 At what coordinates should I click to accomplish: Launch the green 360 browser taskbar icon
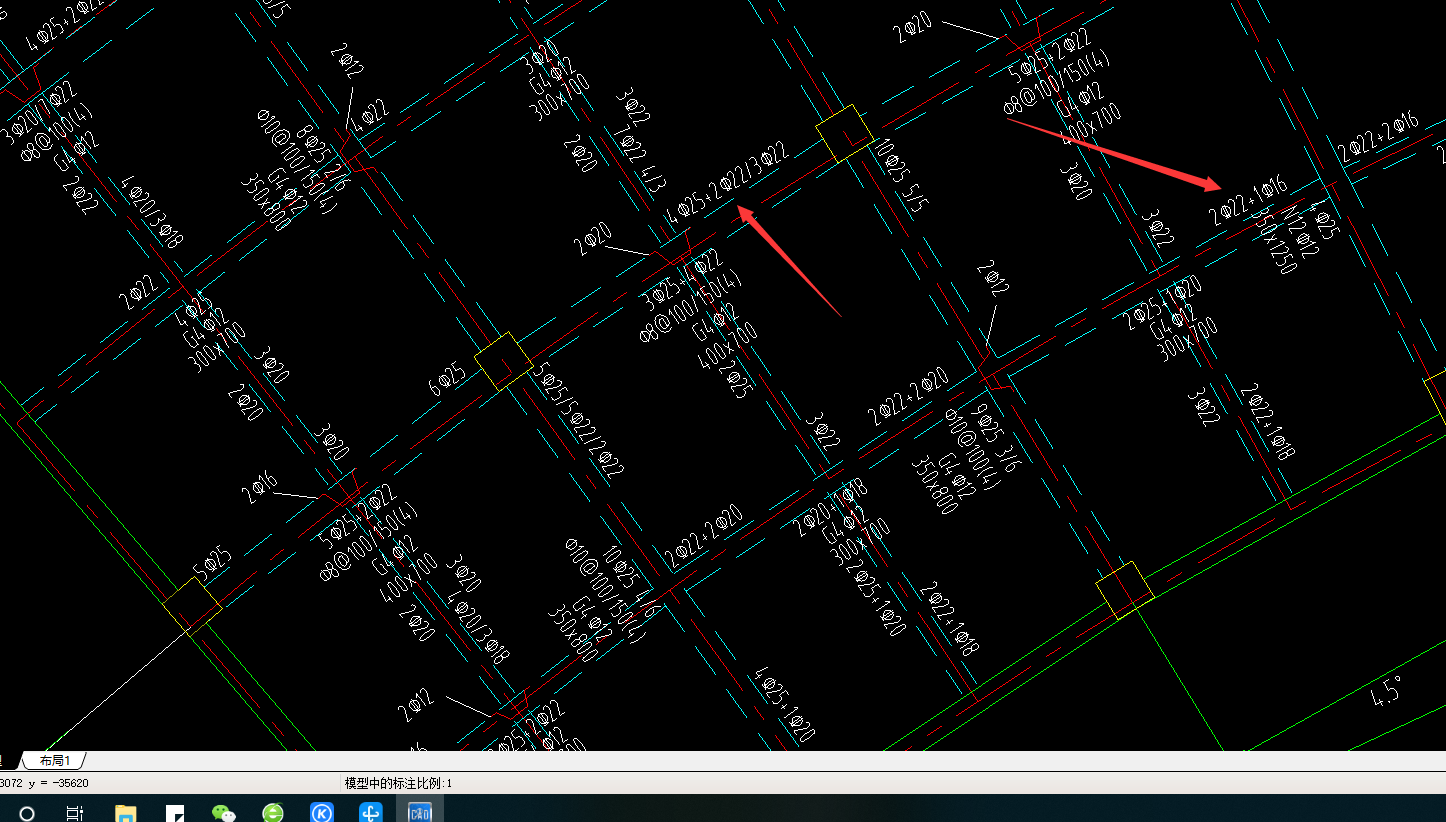273,813
